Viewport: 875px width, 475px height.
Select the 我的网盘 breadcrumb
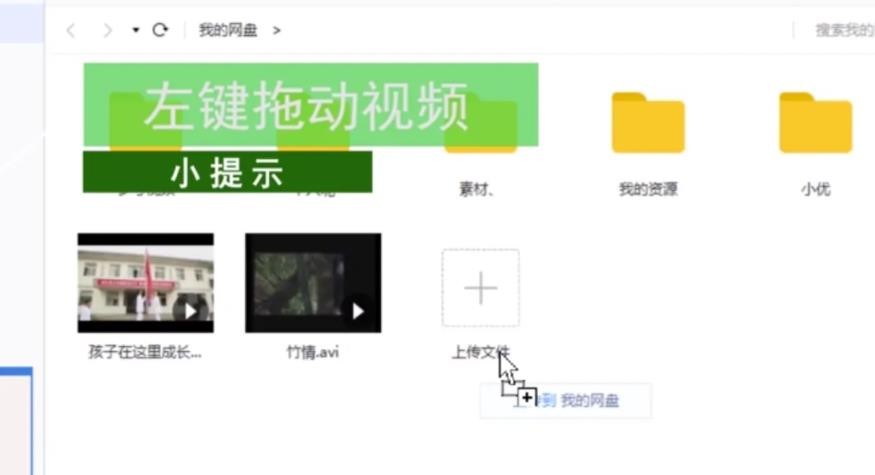(228, 30)
